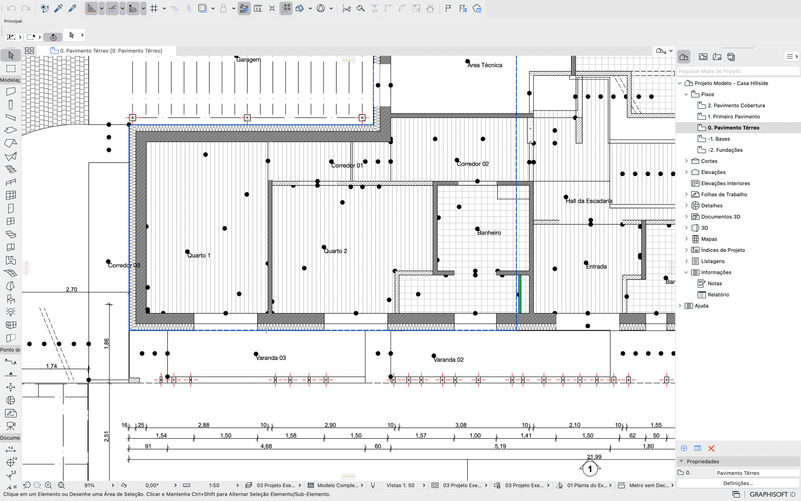The width and height of the screenshot is (801, 501).
Task: Open the tab overview grid icon
Action: pyautogui.click(x=30, y=51)
